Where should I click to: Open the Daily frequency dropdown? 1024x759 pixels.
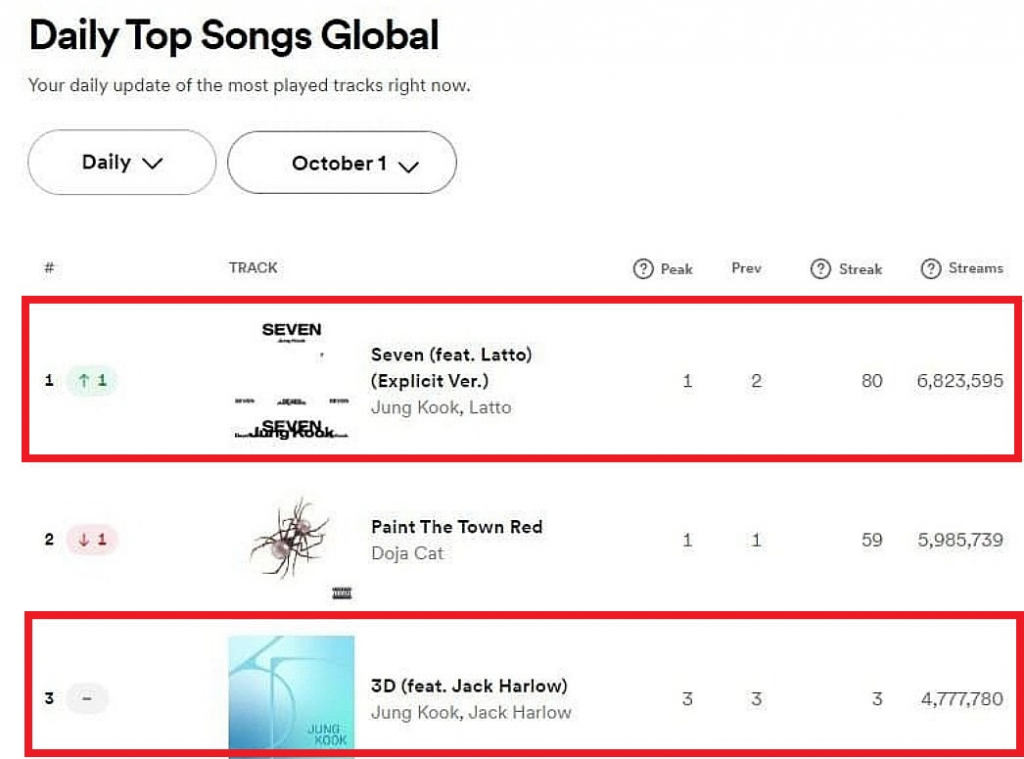coord(122,162)
